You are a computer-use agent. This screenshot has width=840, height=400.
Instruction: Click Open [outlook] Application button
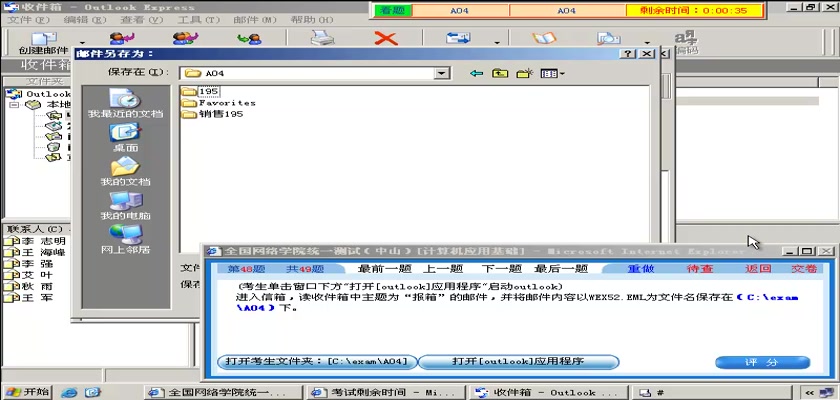[518, 361]
